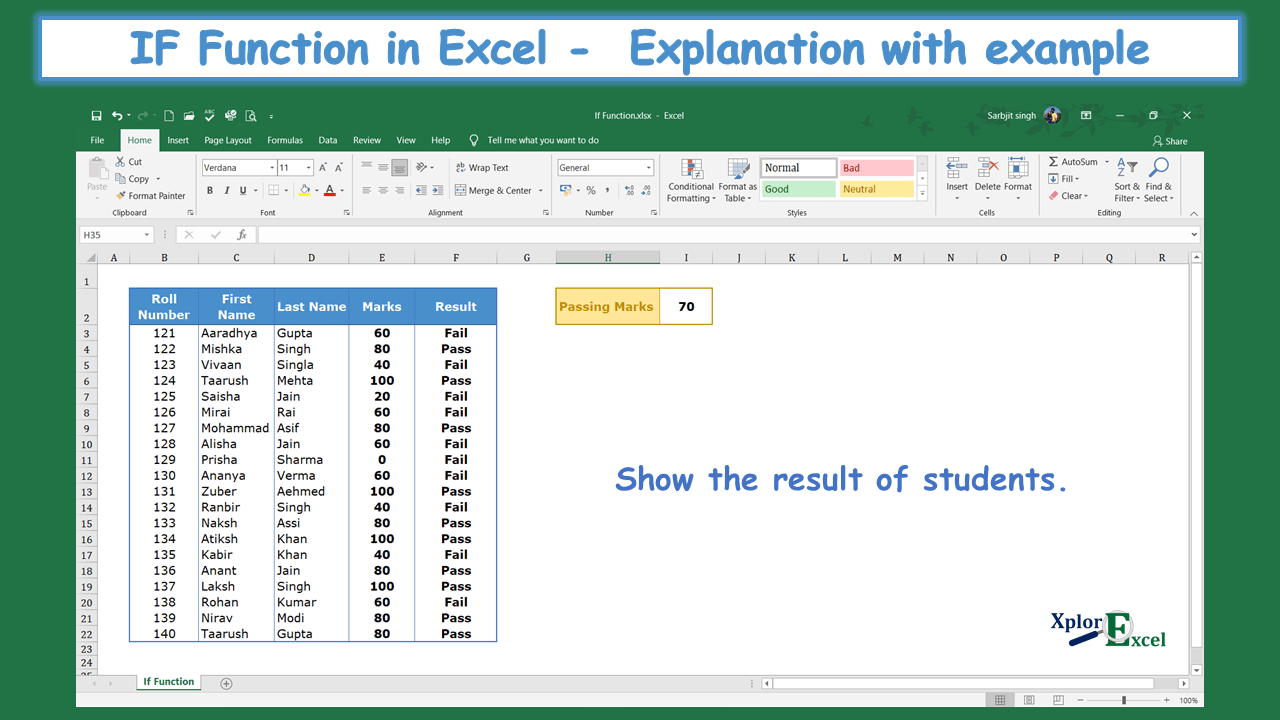Image resolution: width=1280 pixels, height=720 pixels.
Task: Click the zoom slider handle
Action: (1124, 700)
